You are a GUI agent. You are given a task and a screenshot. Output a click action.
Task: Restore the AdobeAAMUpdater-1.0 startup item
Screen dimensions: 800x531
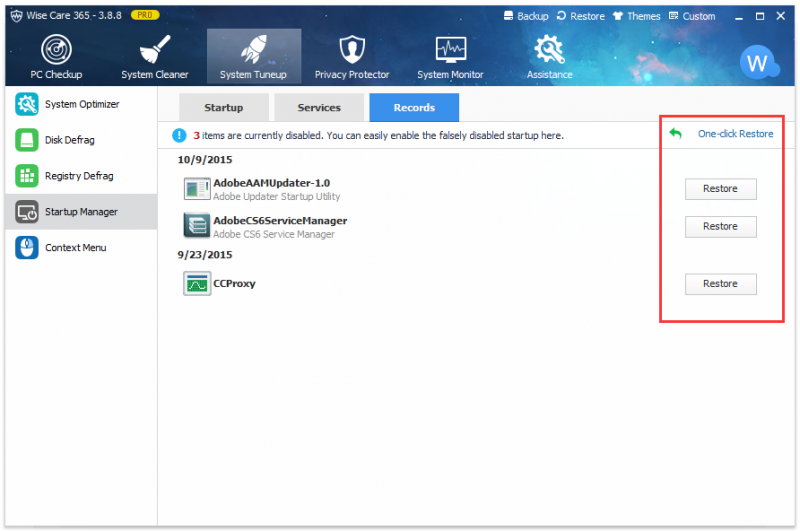point(720,189)
